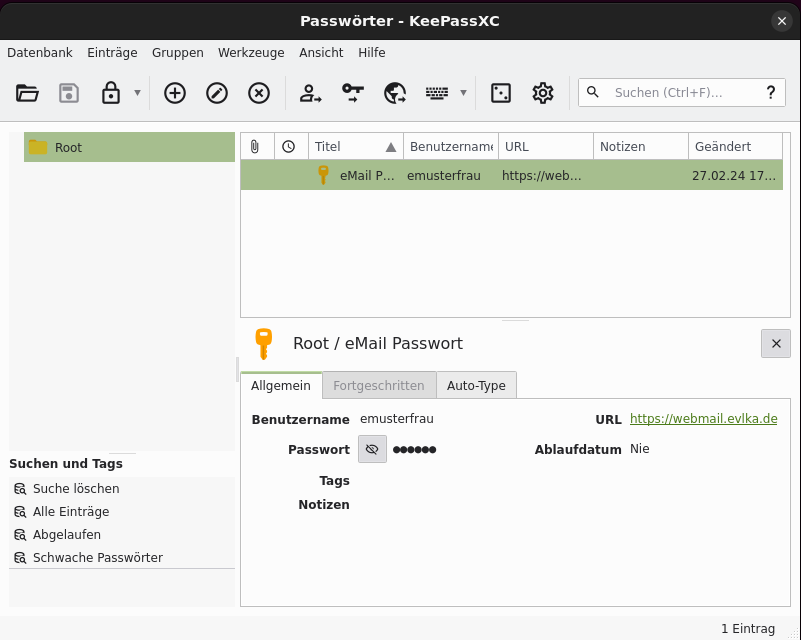Select the Root group folder
The image size is (801, 640).
coord(129,147)
